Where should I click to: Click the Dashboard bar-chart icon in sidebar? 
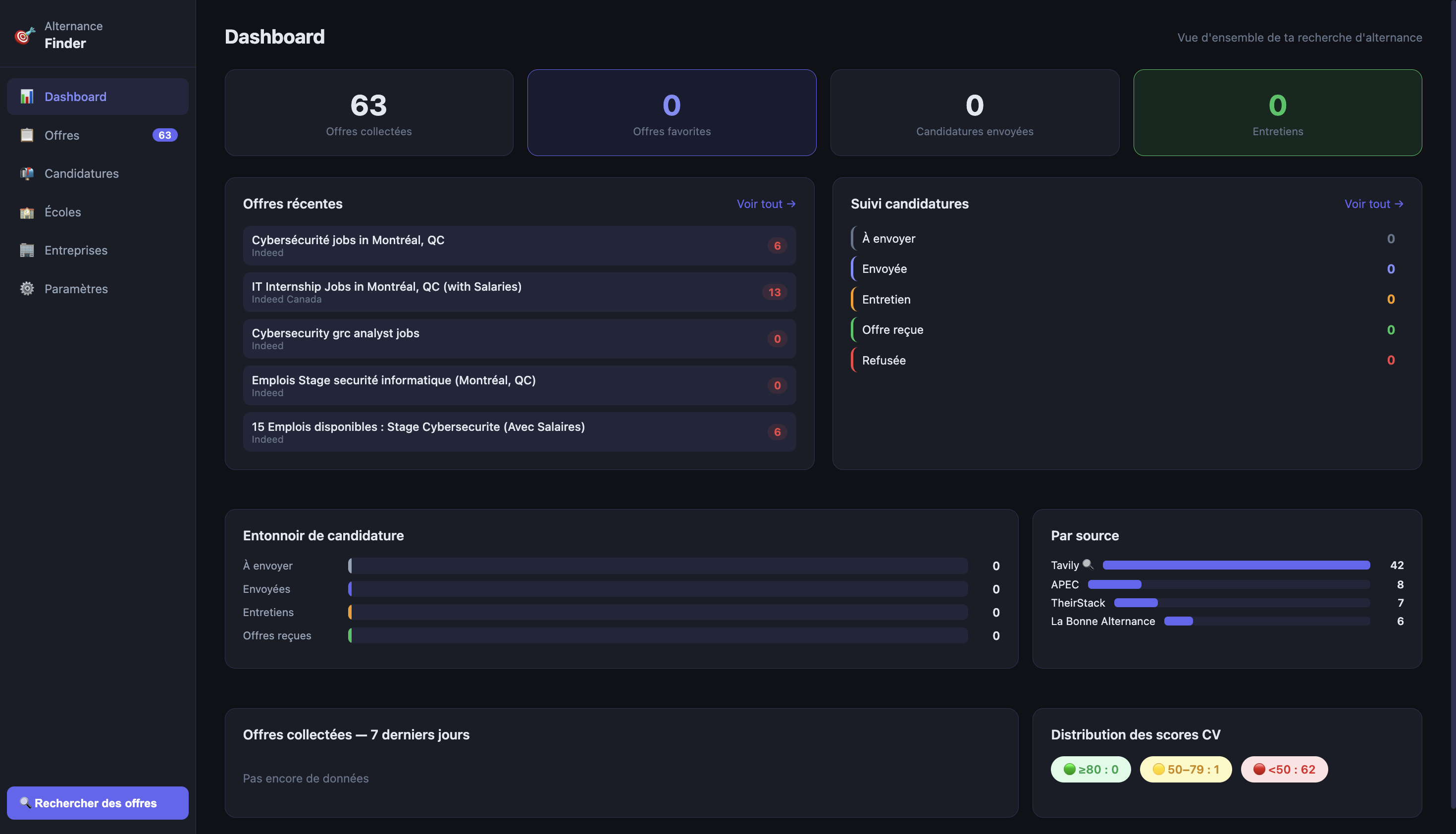click(x=27, y=96)
